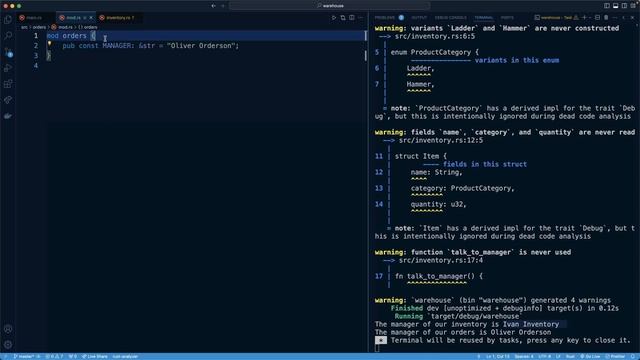
Task: Click the Run play icon in editor toolbar
Action: click(x=333, y=18)
